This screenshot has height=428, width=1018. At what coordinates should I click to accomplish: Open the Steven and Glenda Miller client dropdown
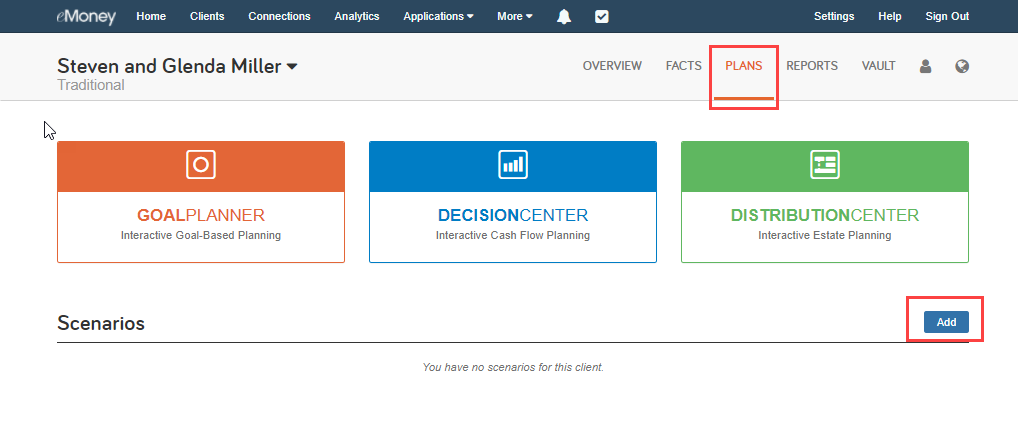coord(177,66)
